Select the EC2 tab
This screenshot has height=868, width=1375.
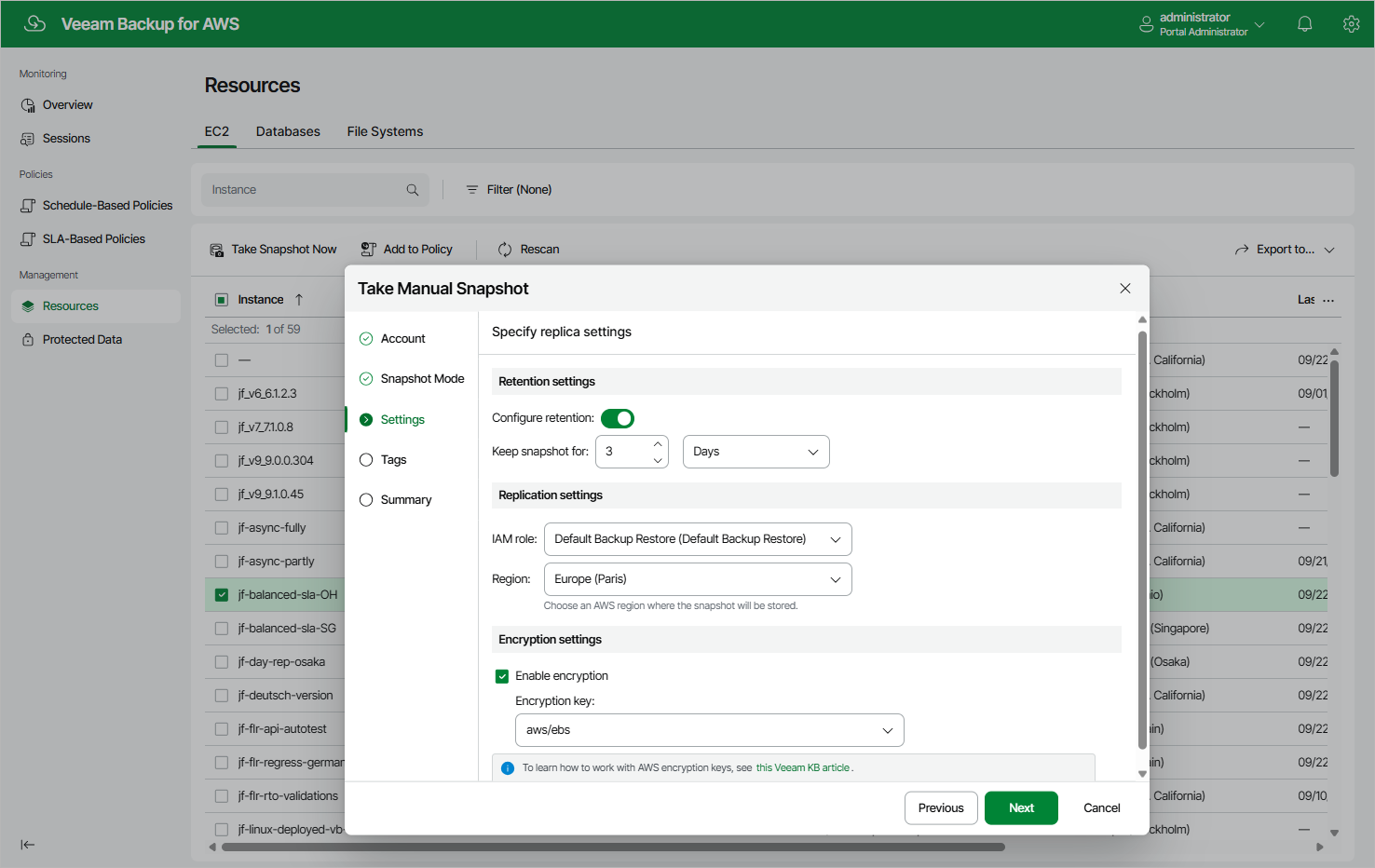[x=217, y=131]
